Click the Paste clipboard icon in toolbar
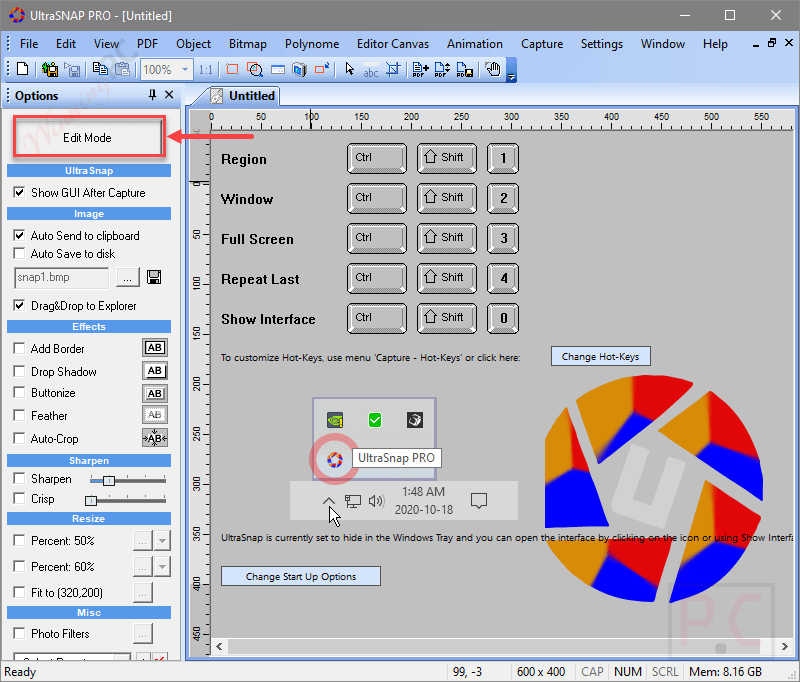Image resolution: width=800 pixels, height=682 pixels. coord(122,69)
